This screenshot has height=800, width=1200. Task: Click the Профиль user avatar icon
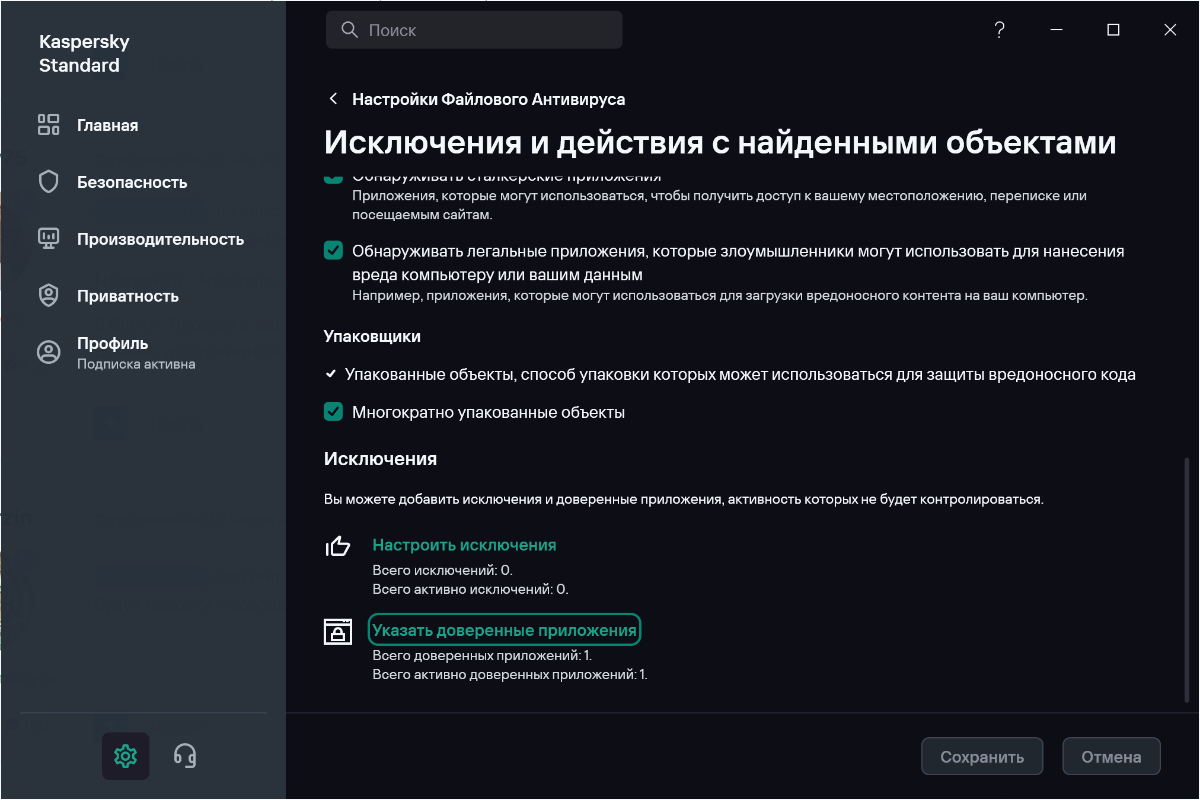(x=49, y=352)
